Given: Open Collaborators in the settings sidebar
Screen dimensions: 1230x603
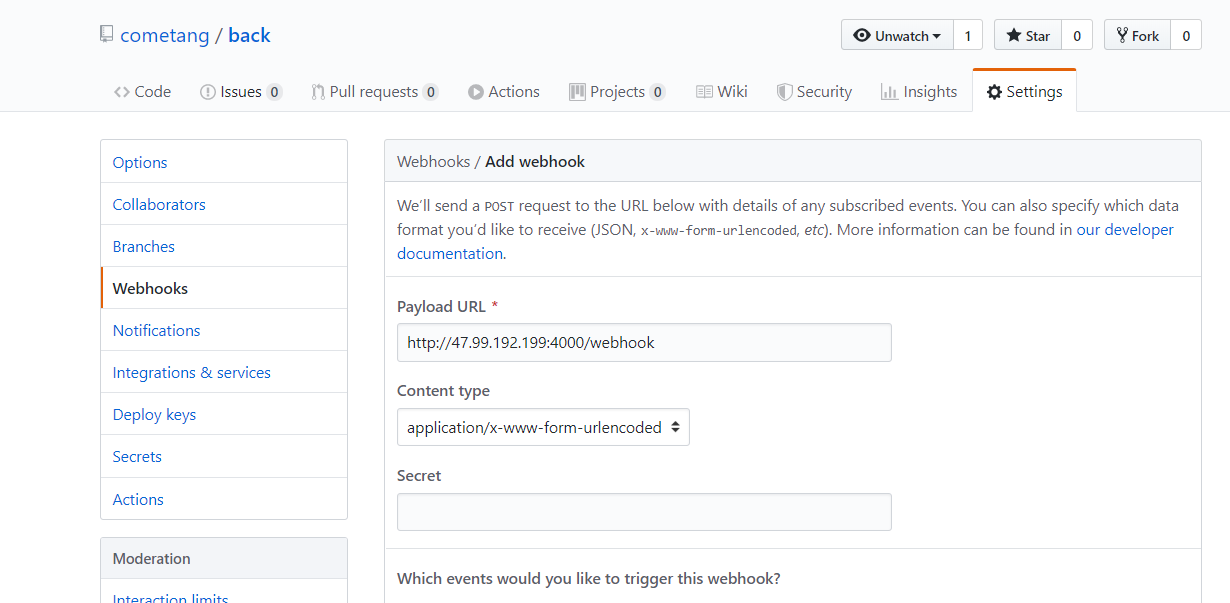Looking at the screenshot, I should tap(224, 204).
